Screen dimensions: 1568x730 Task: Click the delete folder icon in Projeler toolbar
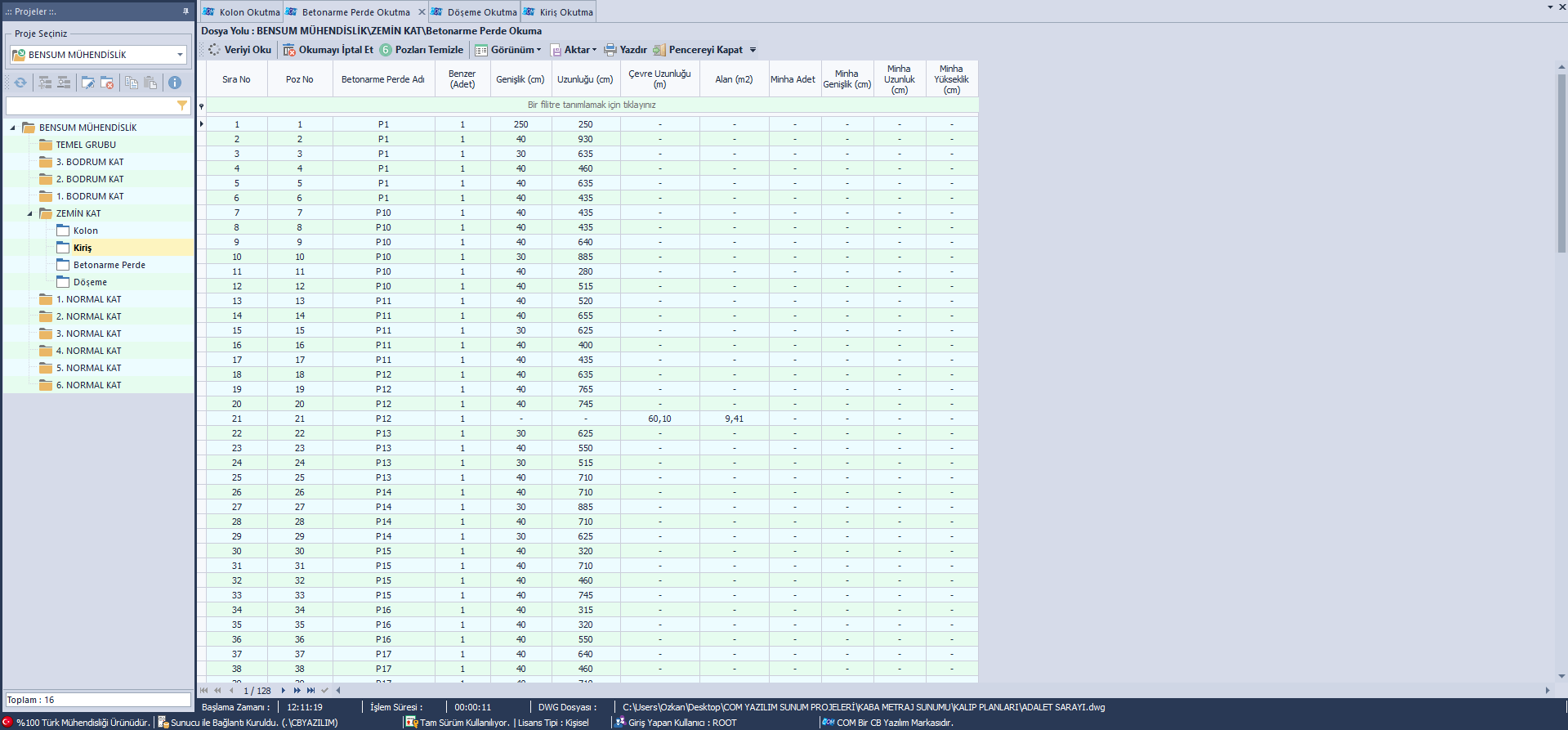[x=107, y=83]
